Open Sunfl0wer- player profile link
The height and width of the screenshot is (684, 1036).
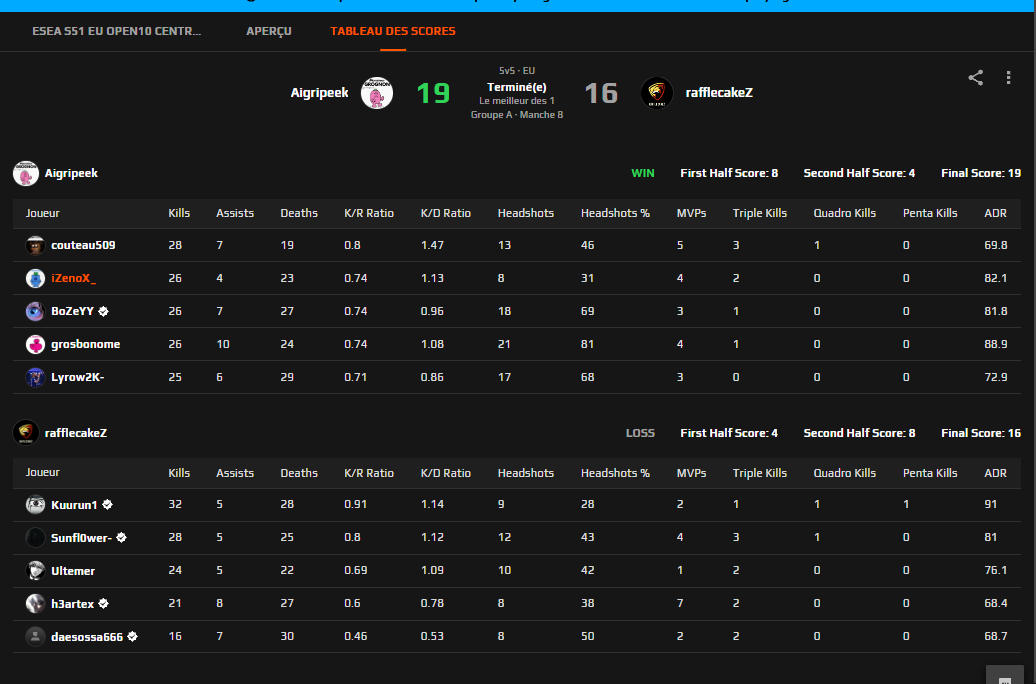(x=81, y=538)
